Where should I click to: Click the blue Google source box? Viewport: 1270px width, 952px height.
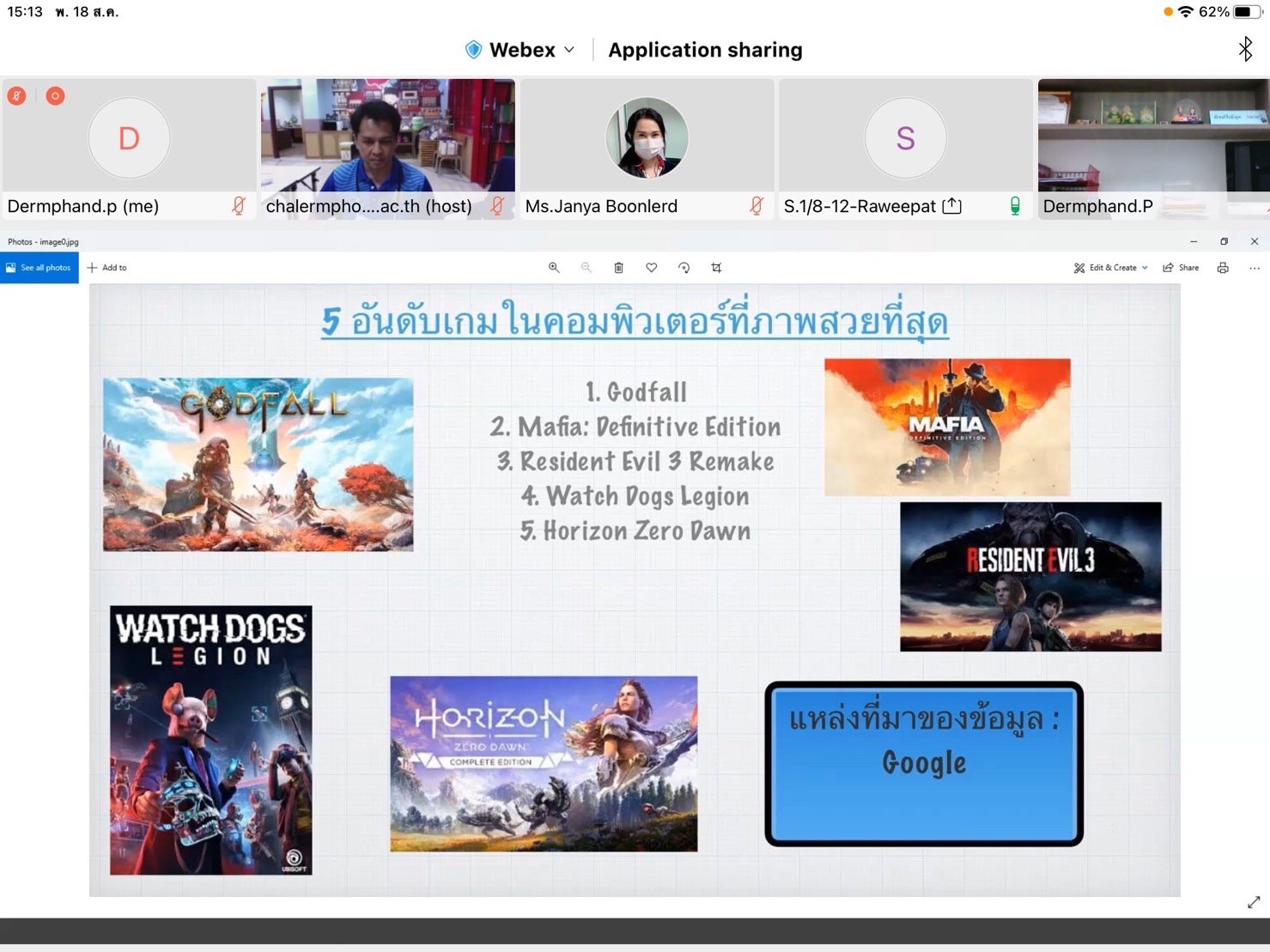coord(924,764)
